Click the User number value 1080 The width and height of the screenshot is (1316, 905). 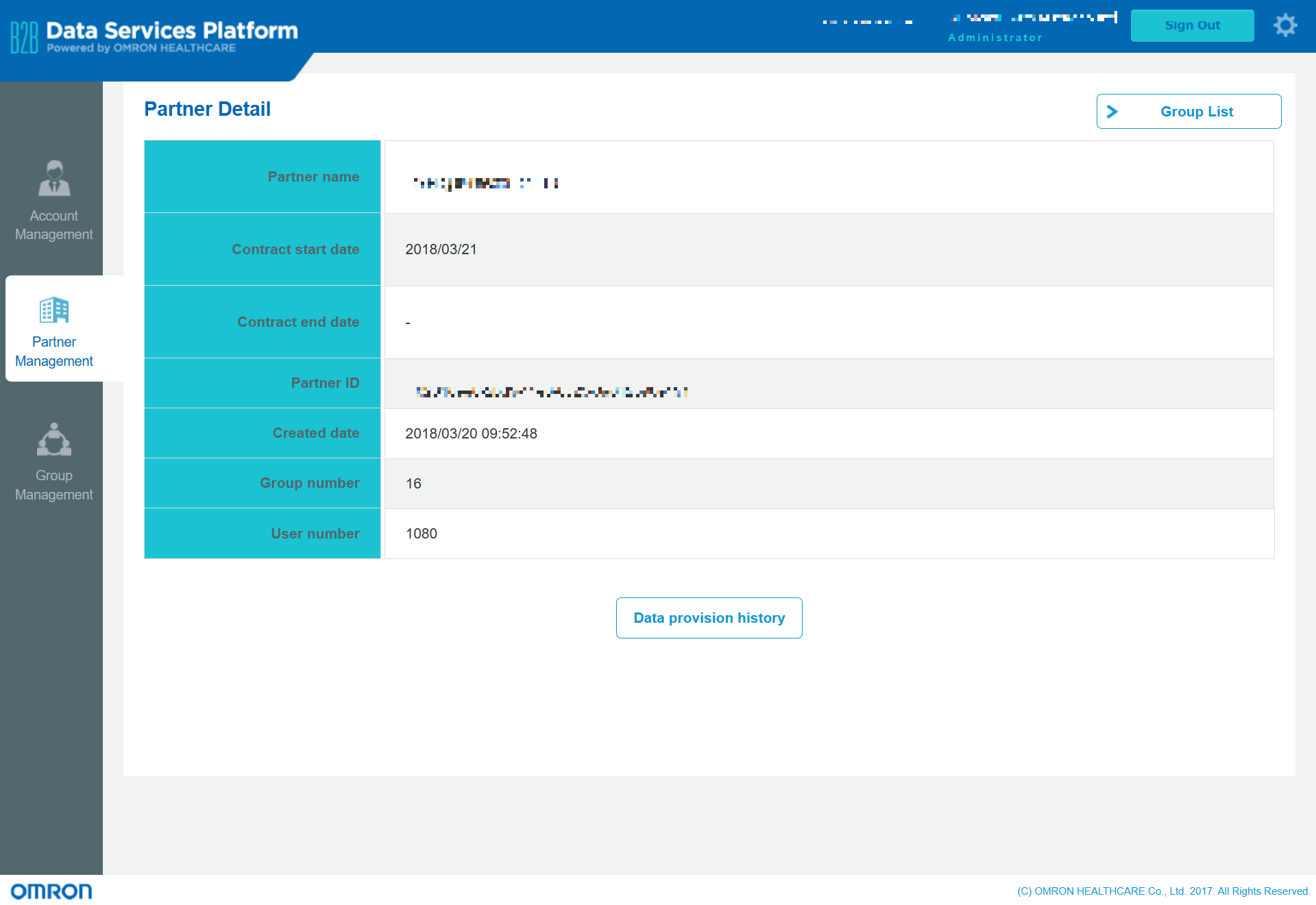tap(421, 534)
